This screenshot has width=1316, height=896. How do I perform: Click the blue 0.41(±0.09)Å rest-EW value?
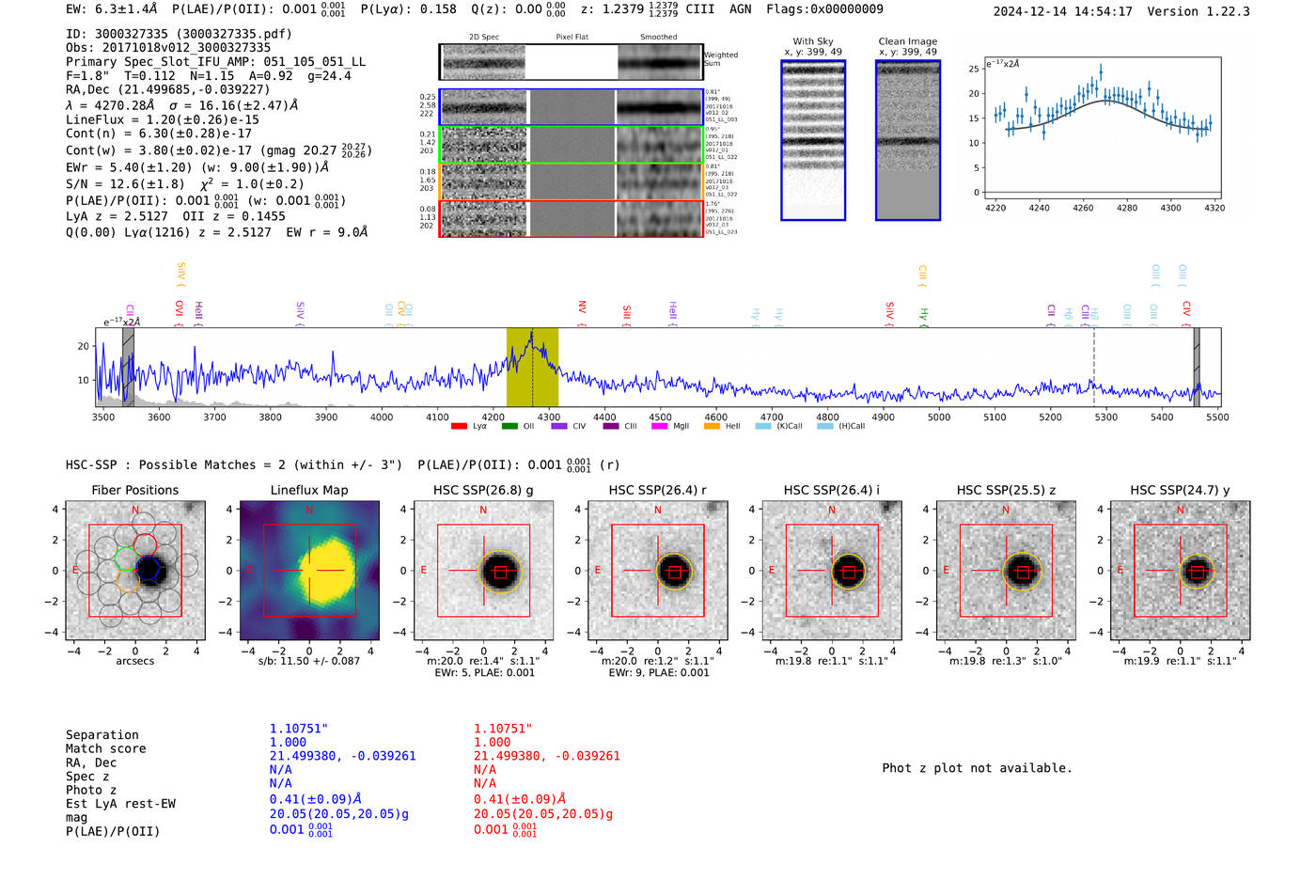pos(316,799)
